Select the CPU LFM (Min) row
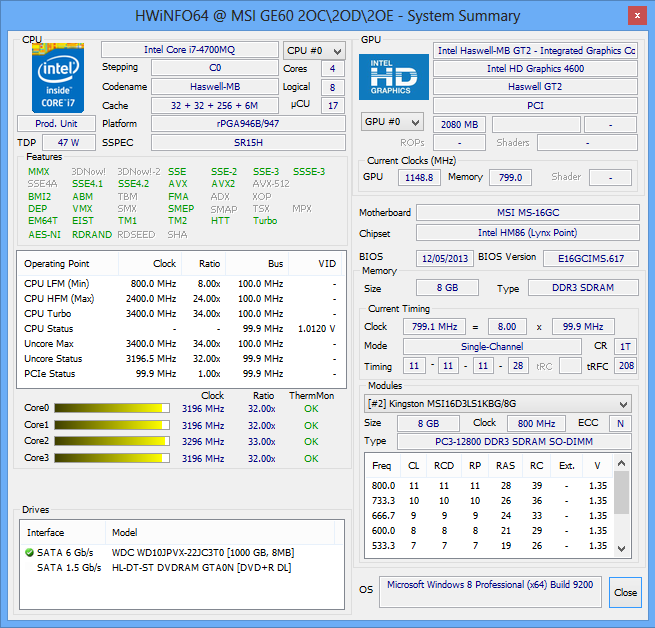The width and height of the screenshot is (655, 628). (x=180, y=284)
